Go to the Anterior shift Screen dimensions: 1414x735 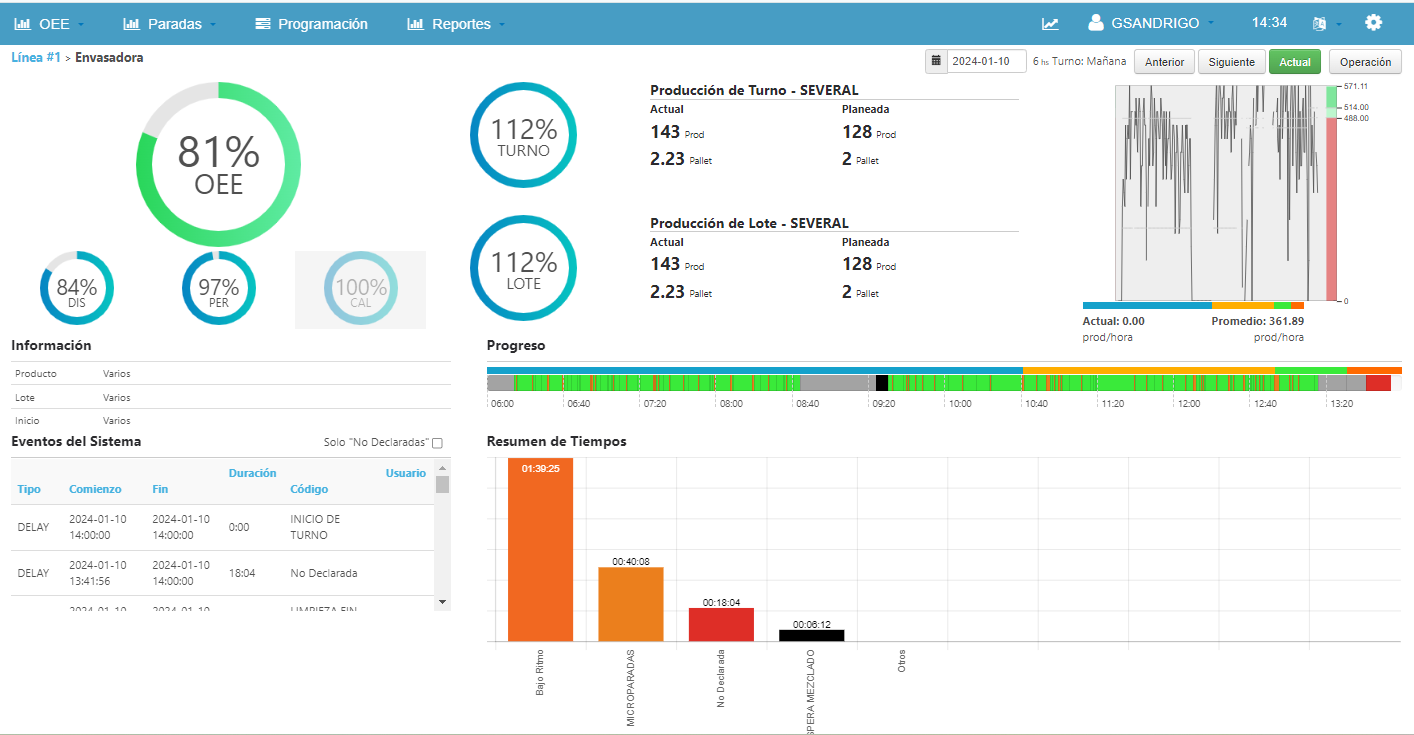click(x=1164, y=62)
